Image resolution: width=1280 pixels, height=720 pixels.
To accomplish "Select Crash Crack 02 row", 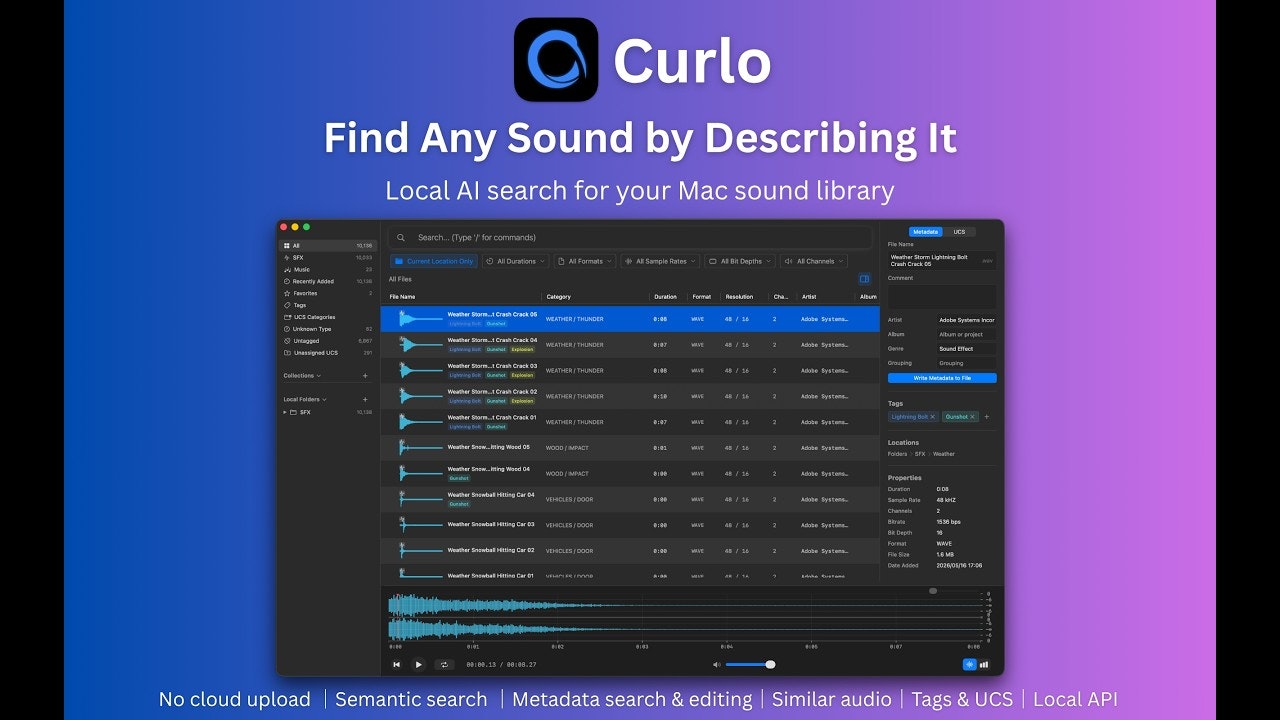I will (x=630, y=396).
